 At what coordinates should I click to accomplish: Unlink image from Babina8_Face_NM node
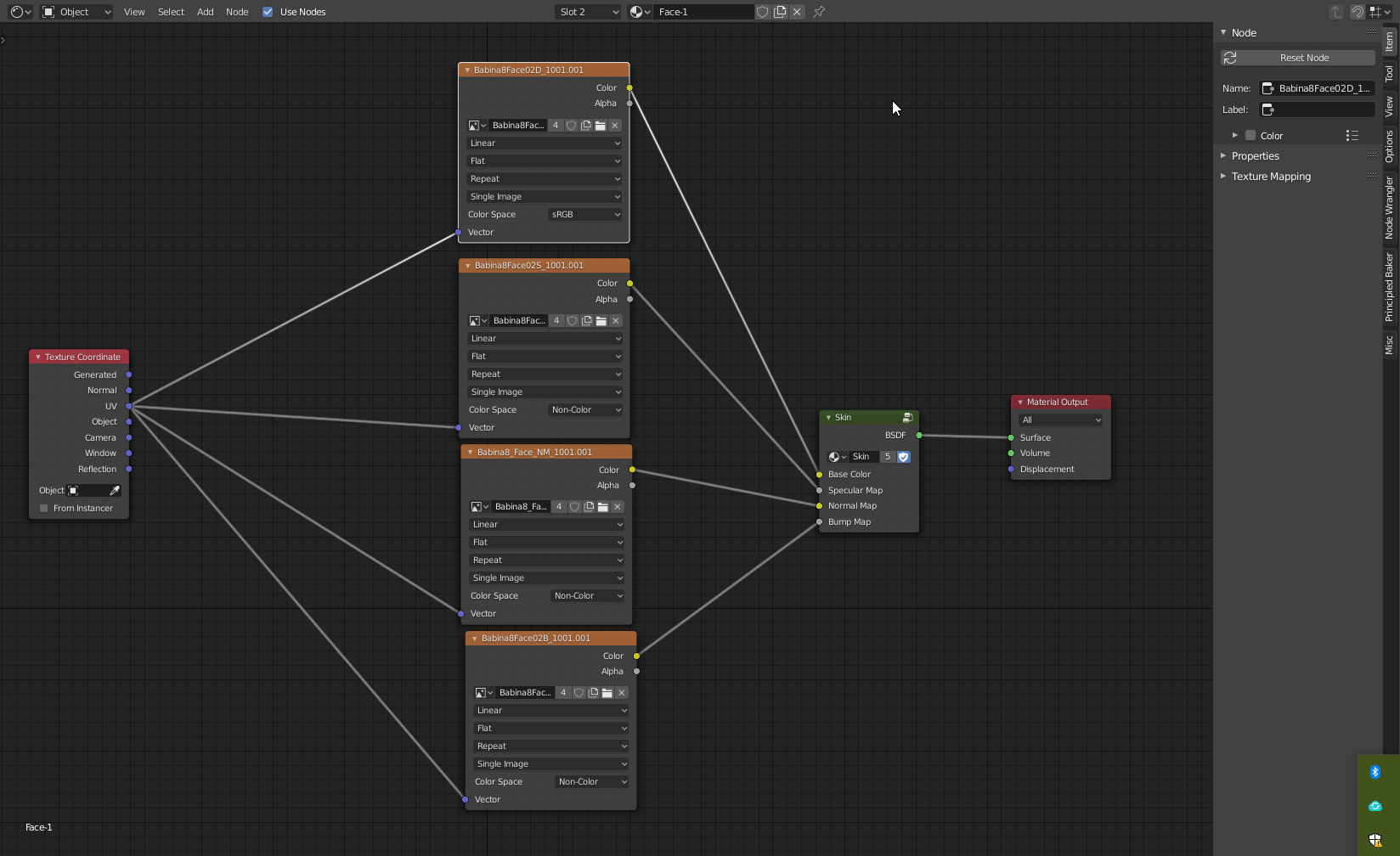[618, 507]
